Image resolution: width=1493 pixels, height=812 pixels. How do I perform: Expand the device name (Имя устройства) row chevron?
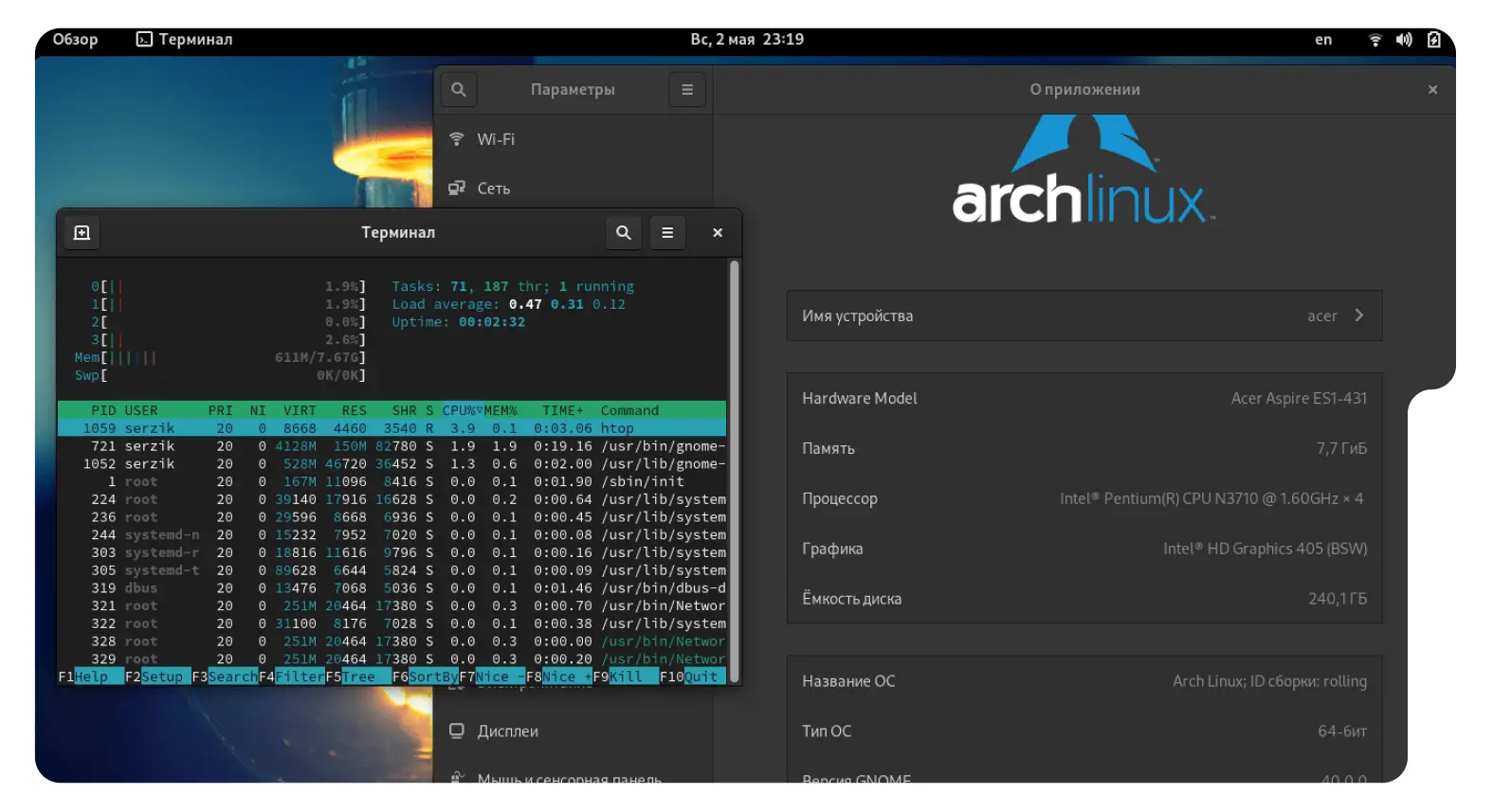[x=1358, y=316]
